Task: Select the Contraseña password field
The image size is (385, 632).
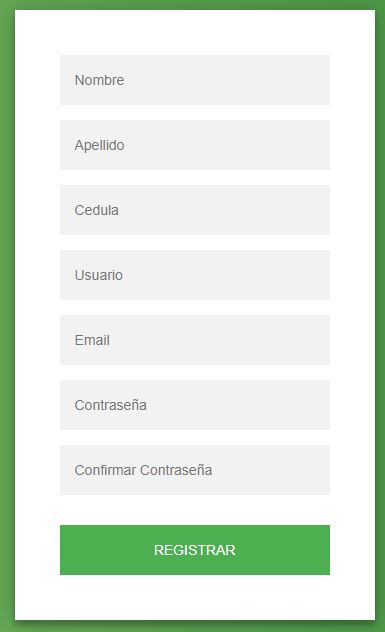Action: click(x=195, y=405)
